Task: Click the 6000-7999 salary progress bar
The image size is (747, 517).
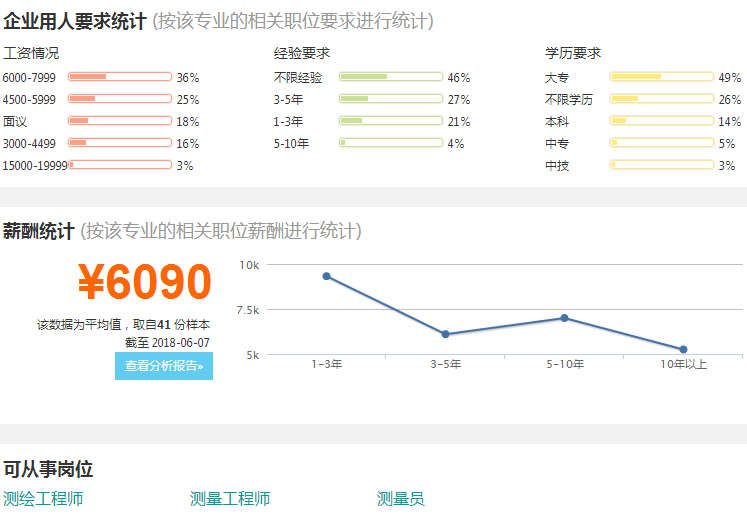Action: point(120,77)
